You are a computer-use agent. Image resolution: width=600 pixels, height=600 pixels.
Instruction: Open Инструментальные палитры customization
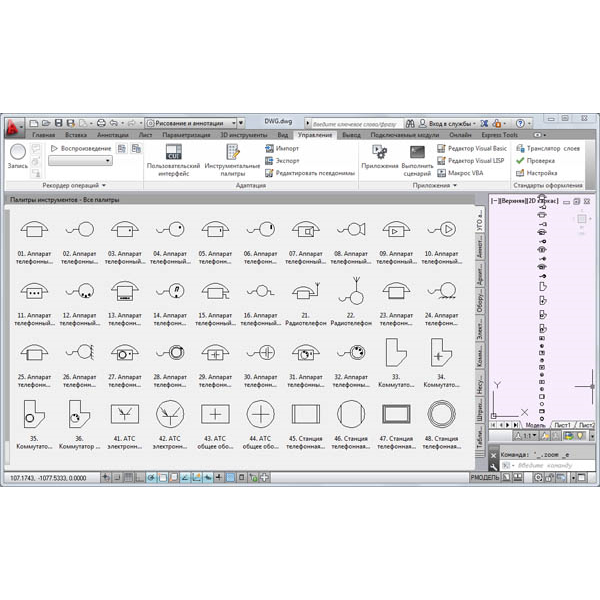coord(232,160)
